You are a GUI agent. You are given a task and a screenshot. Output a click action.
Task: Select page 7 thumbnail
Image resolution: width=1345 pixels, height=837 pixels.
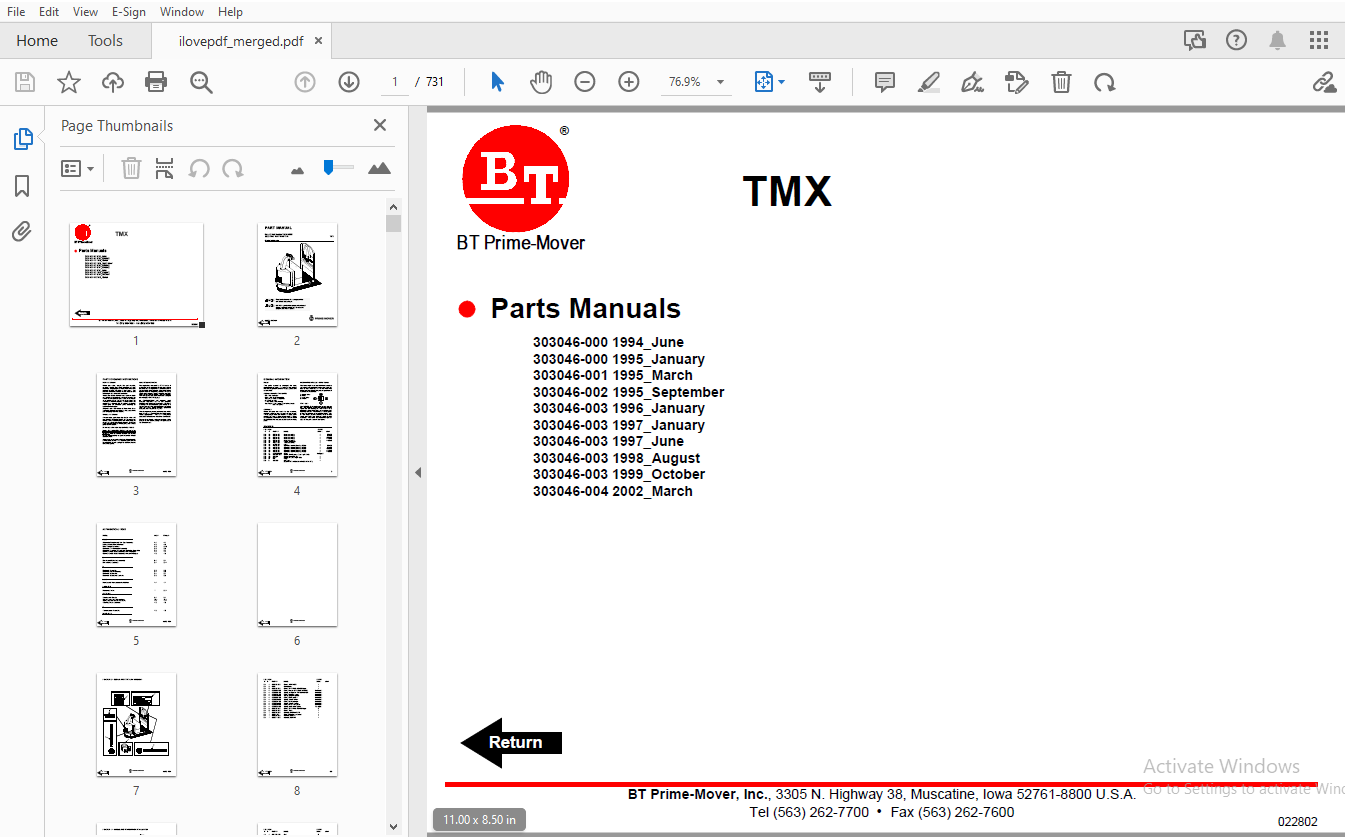point(137,725)
